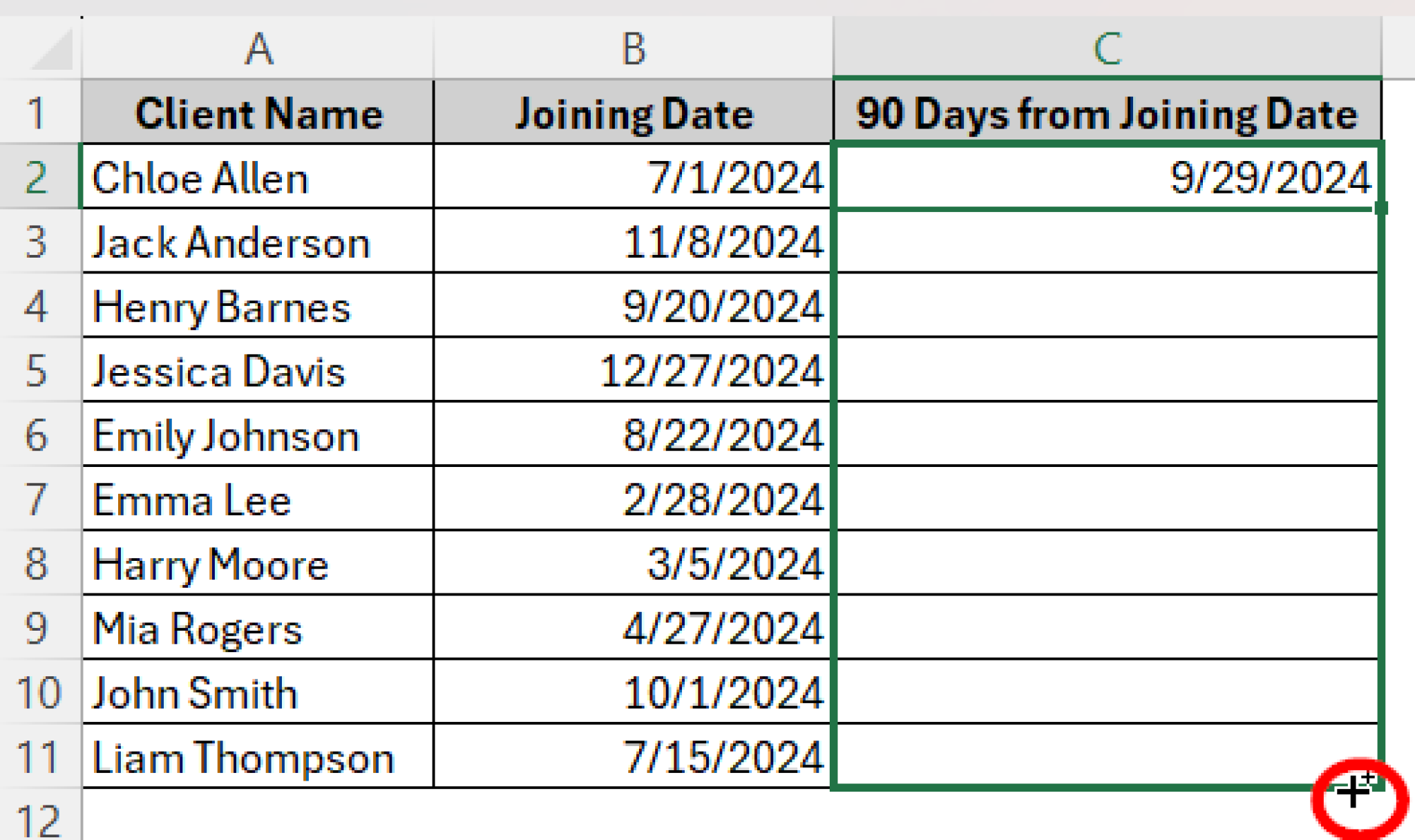Select Jack Anderson's joining date 11/8/2024
Viewport: 1415px width, 840px height.
(633, 242)
